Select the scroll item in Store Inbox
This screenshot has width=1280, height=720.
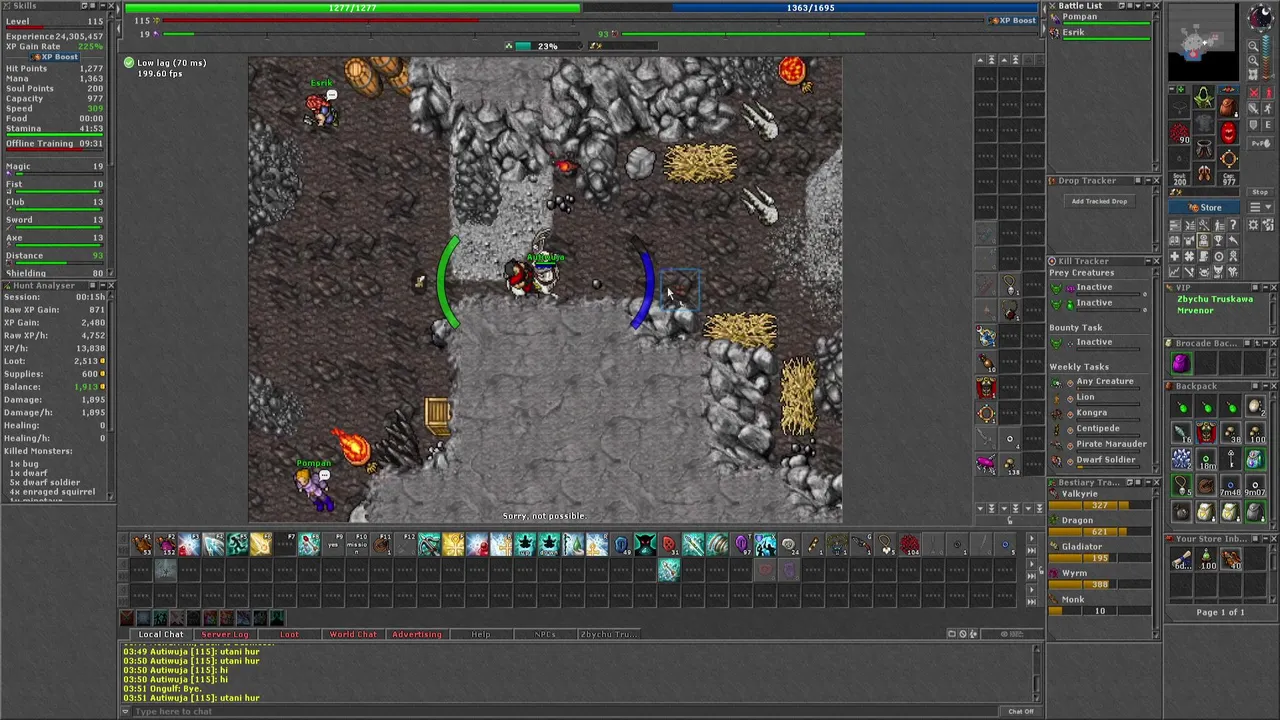coord(1181,558)
